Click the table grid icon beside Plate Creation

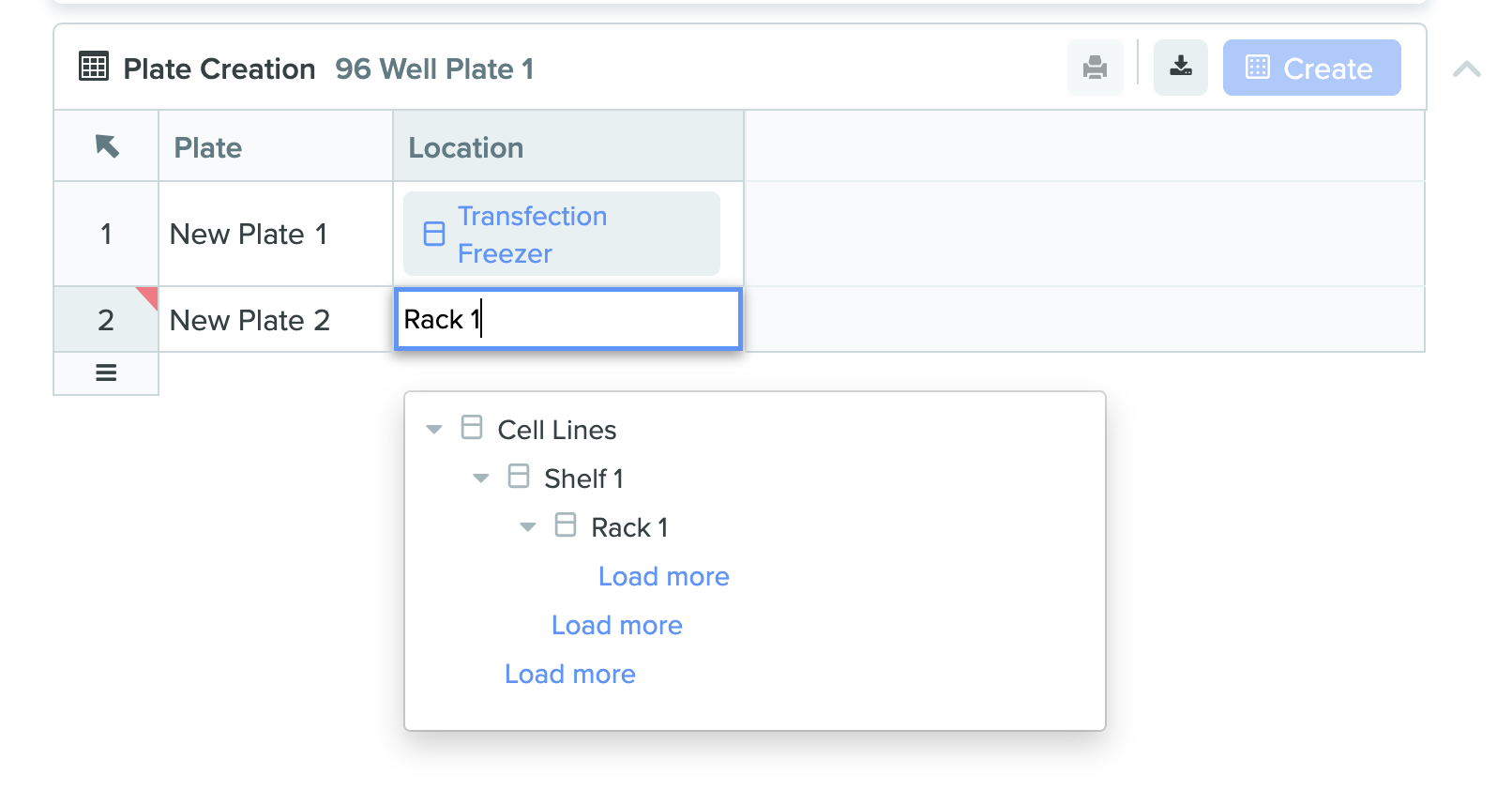(x=94, y=68)
